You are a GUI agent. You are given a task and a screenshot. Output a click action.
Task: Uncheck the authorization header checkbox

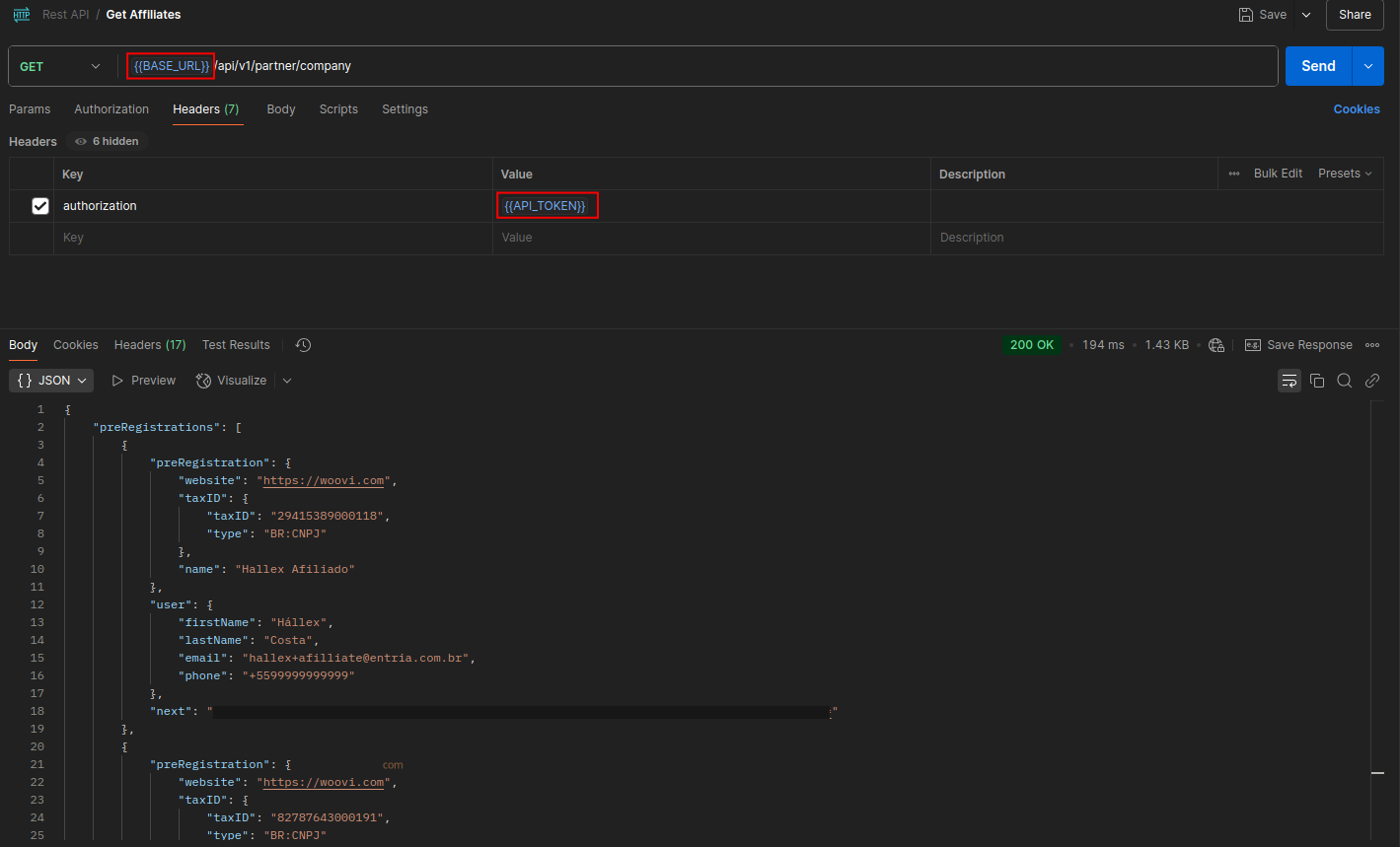click(x=40, y=206)
